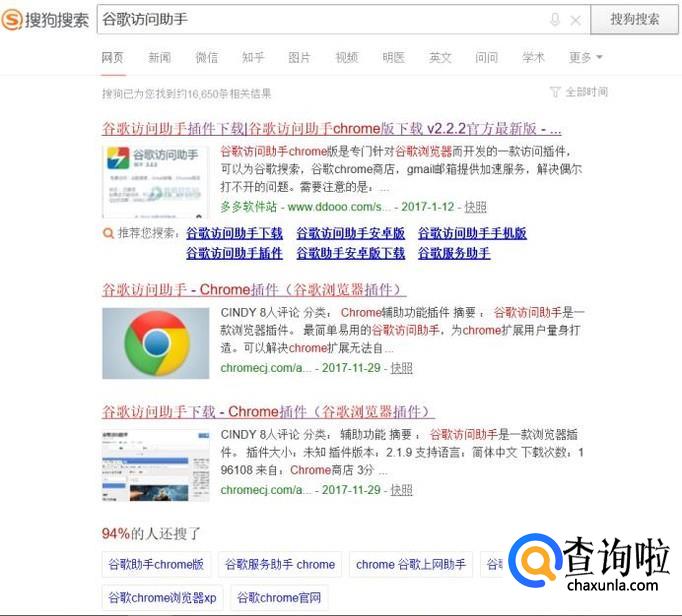Select the 网页 tab
This screenshot has width=682, height=616.
(x=113, y=57)
